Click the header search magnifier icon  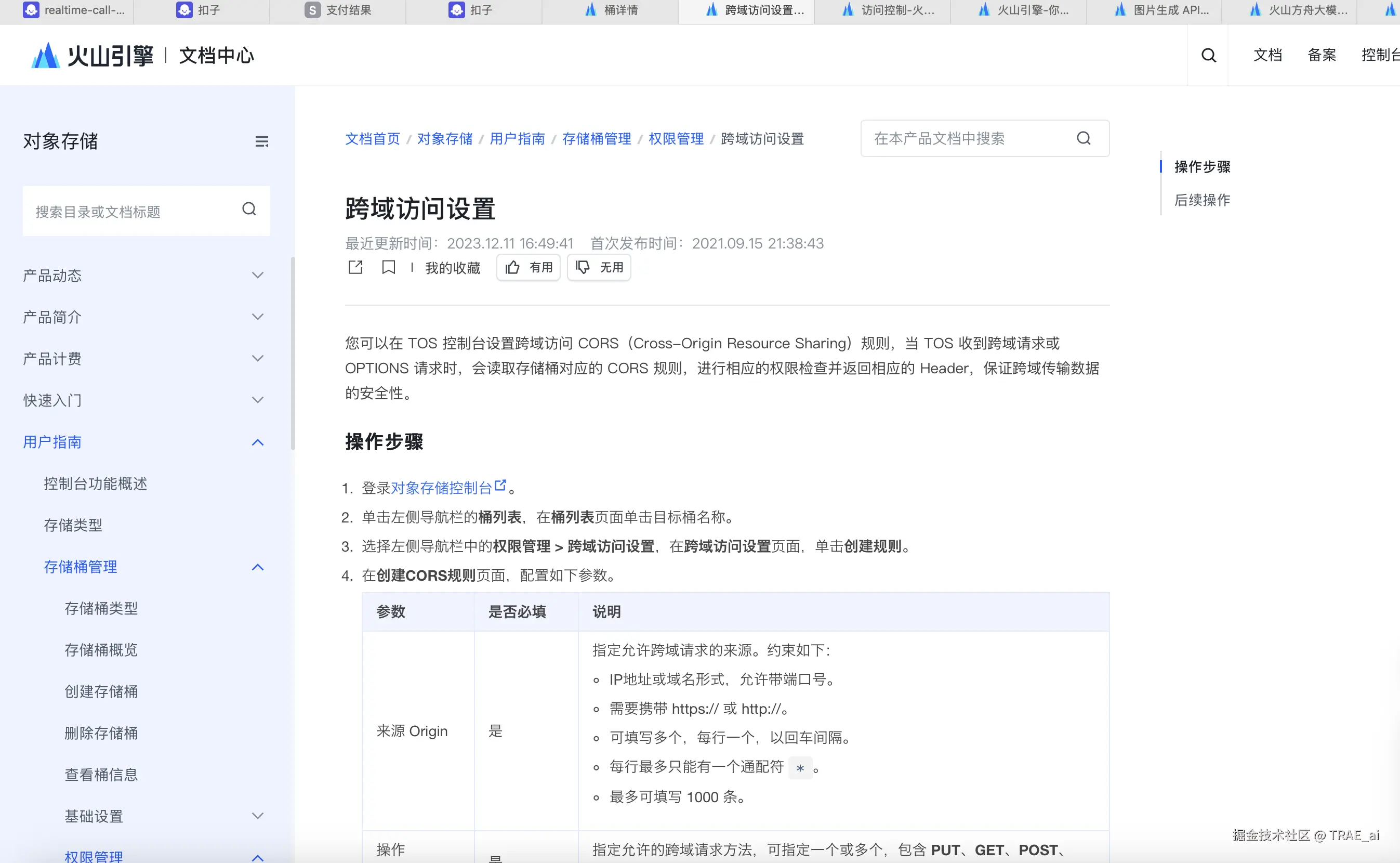point(1208,55)
